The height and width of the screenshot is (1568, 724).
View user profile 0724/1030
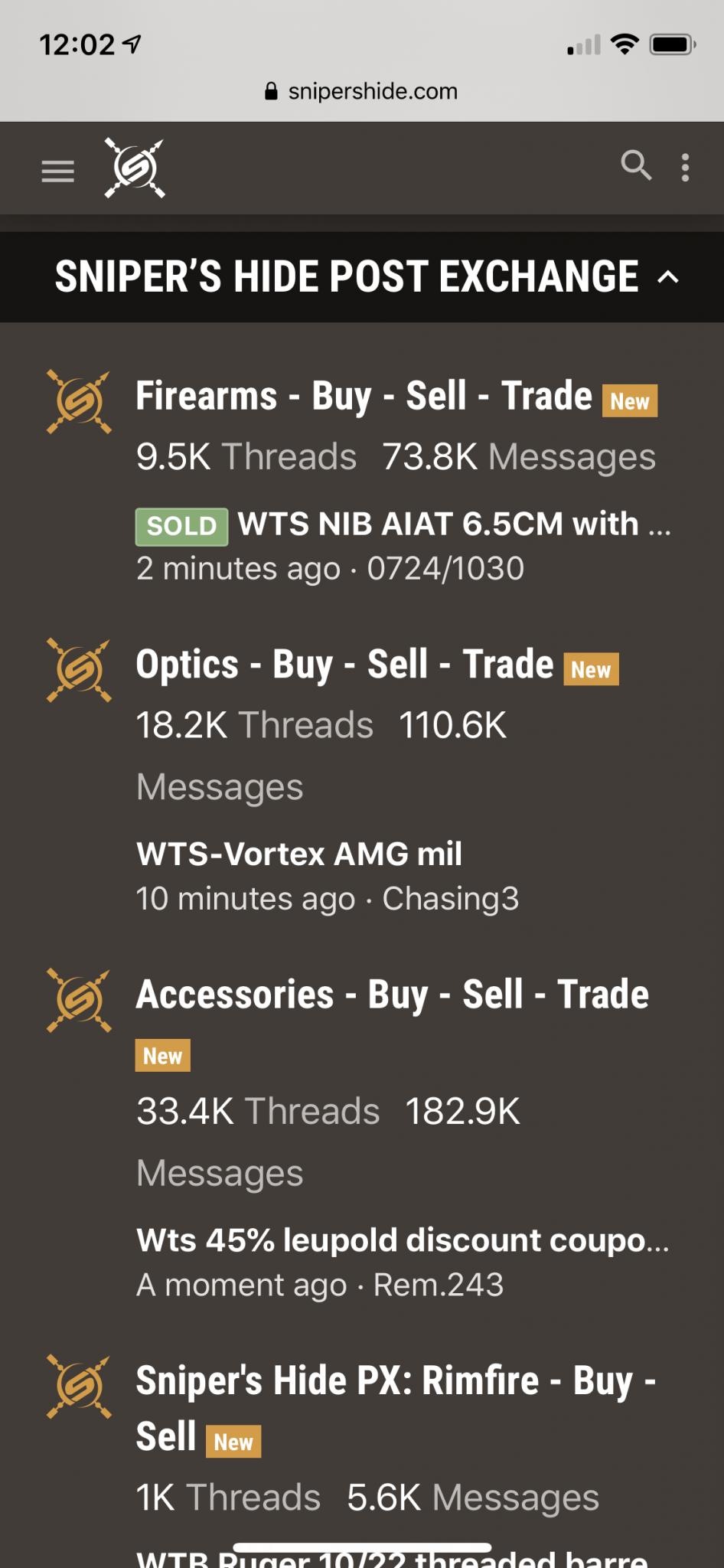click(445, 569)
